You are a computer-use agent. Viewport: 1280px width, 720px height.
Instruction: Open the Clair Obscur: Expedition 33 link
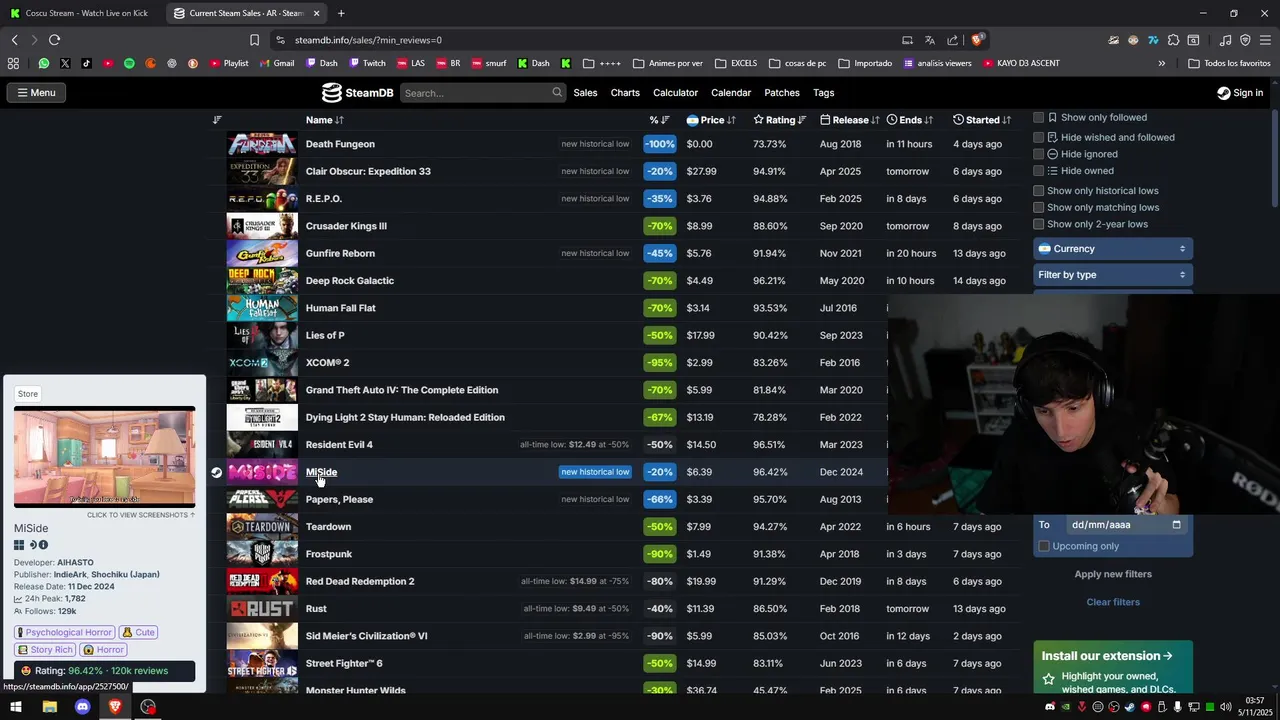point(368,171)
